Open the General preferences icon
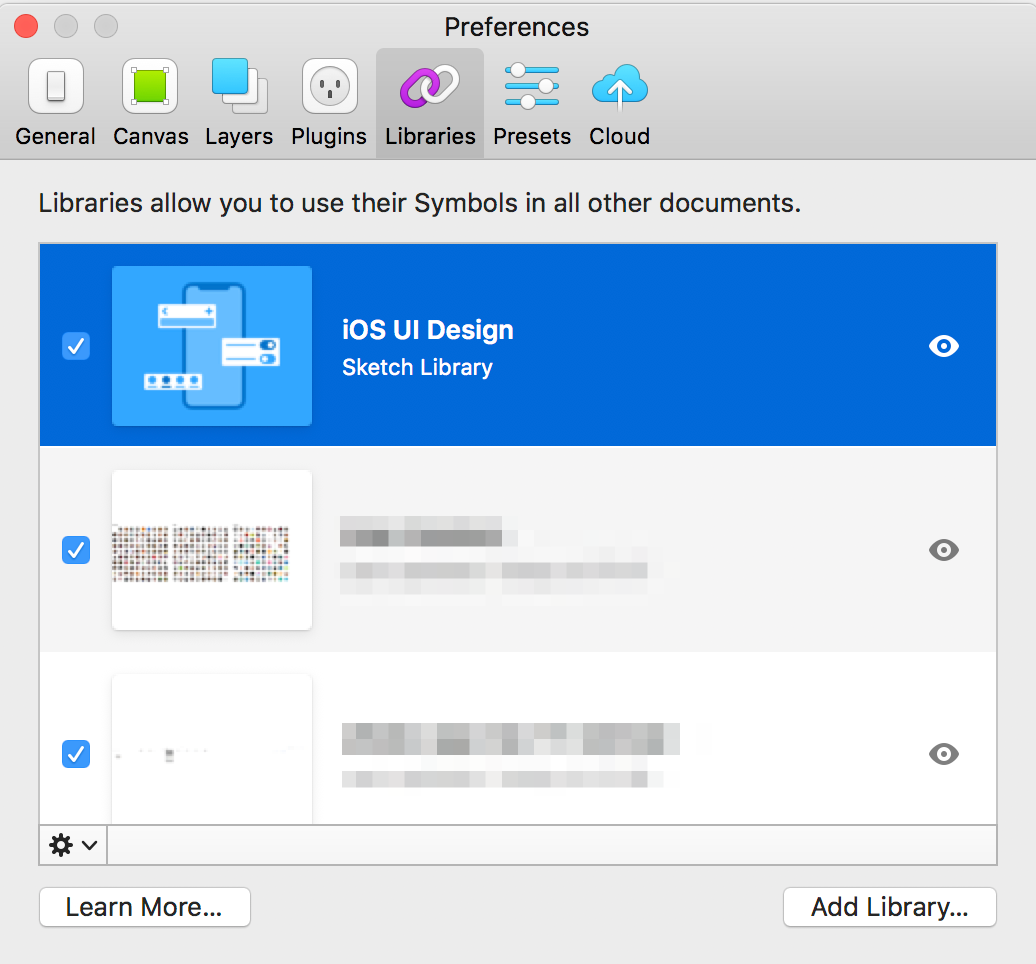 55,87
